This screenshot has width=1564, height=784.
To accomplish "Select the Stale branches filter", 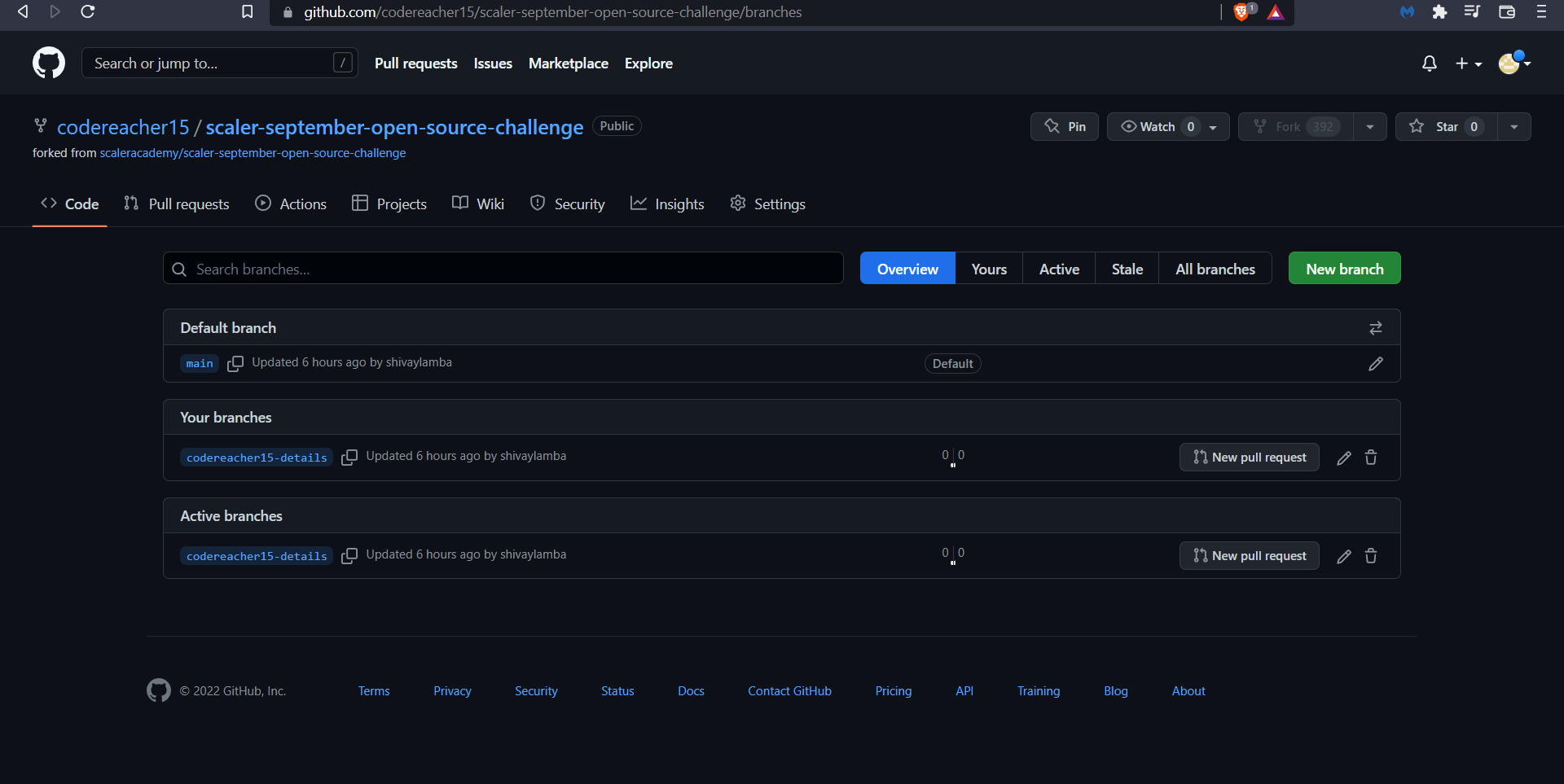I will click(x=1127, y=269).
